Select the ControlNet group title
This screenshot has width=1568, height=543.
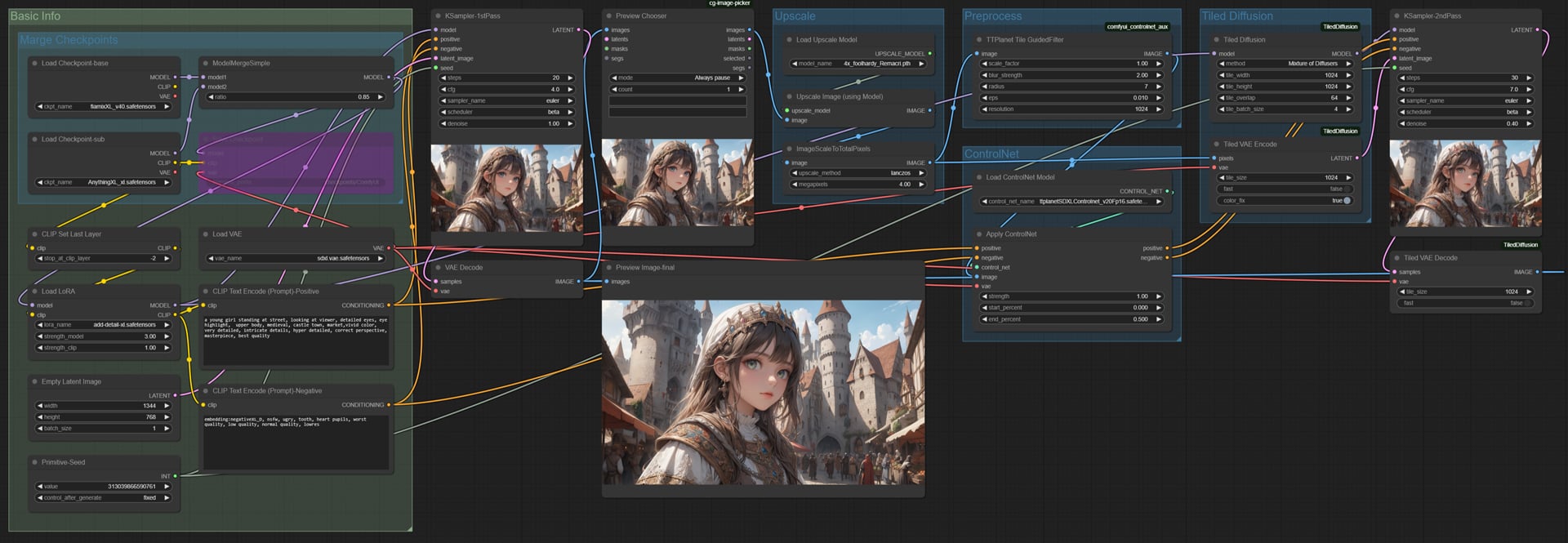991,154
